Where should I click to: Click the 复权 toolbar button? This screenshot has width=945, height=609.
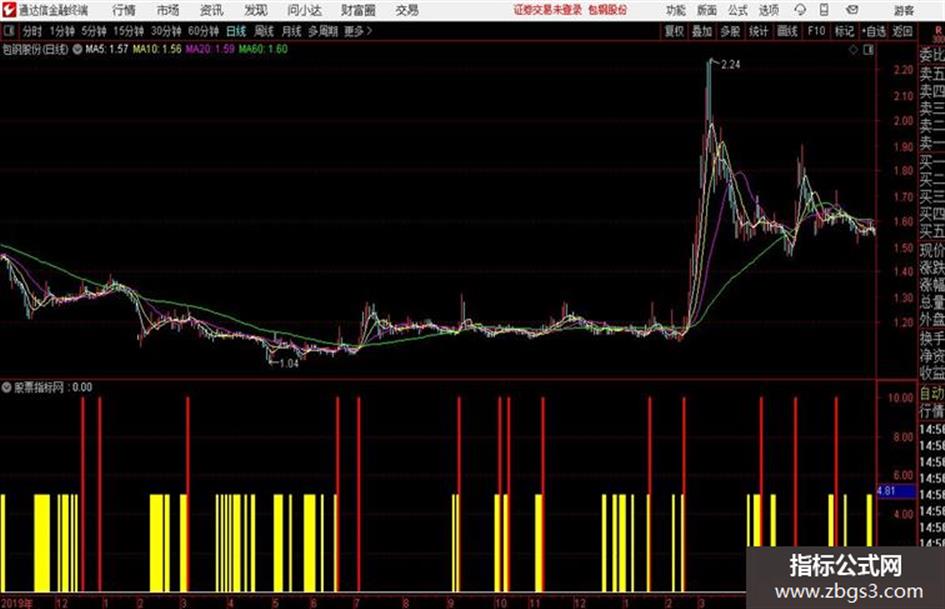pyautogui.click(x=674, y=31)
